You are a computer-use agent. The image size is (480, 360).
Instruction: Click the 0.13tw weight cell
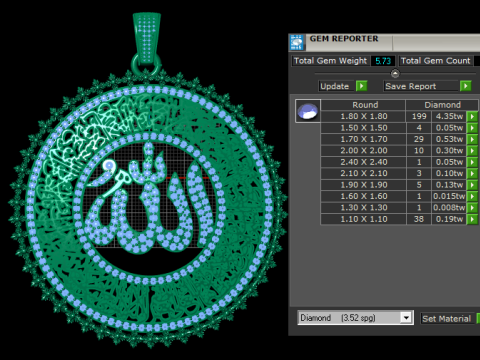pyautogui.click(x=449, y=185)
